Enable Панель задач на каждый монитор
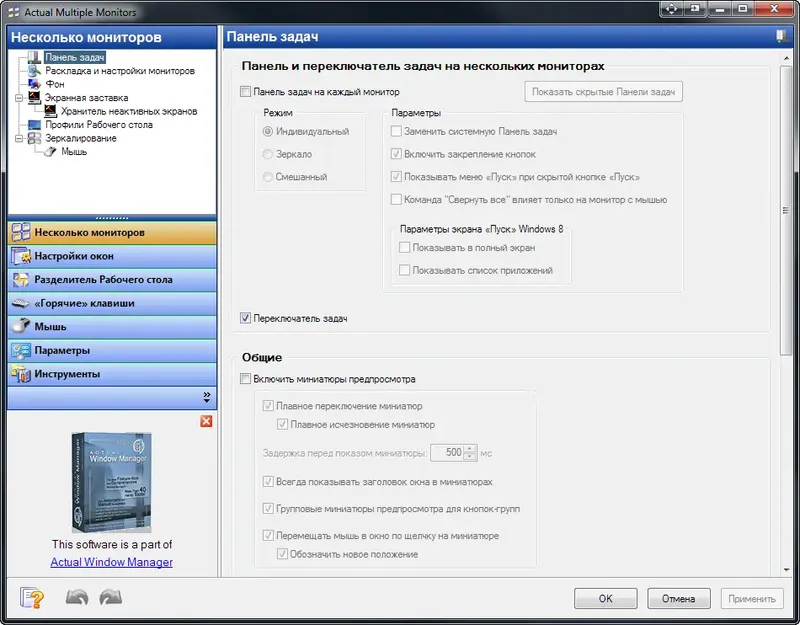Image resolution: width=800 pixels, height=625 pixels. click(x=244, y=91)
